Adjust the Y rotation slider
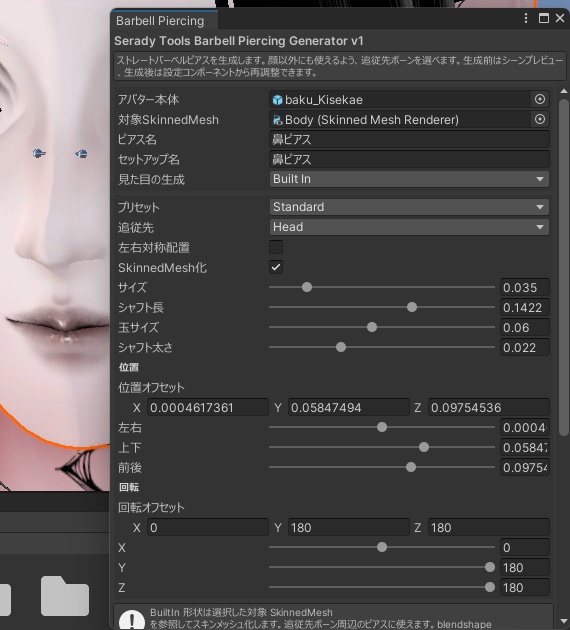Image resolution: width=570 pixels, height=630 pixels. click(x=382, y=567)
